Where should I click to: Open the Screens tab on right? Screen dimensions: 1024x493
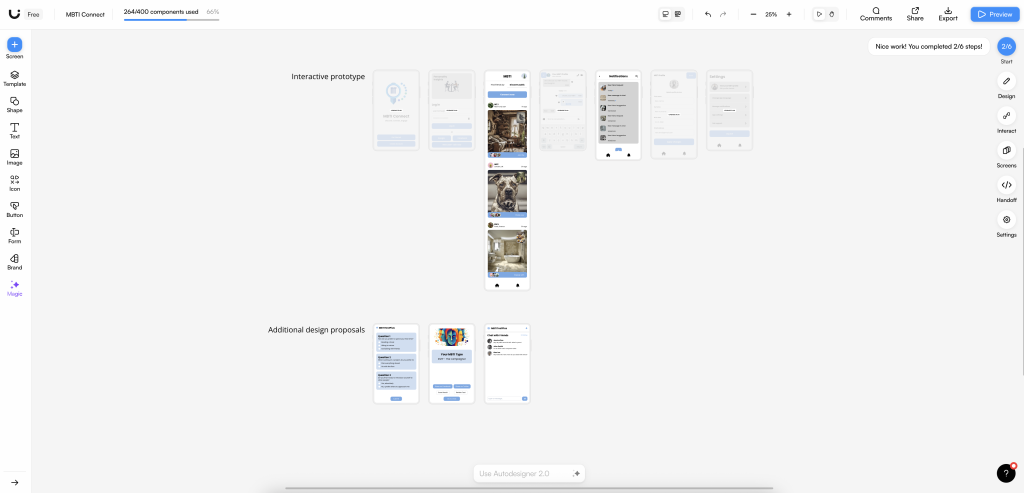point(1006,152)
